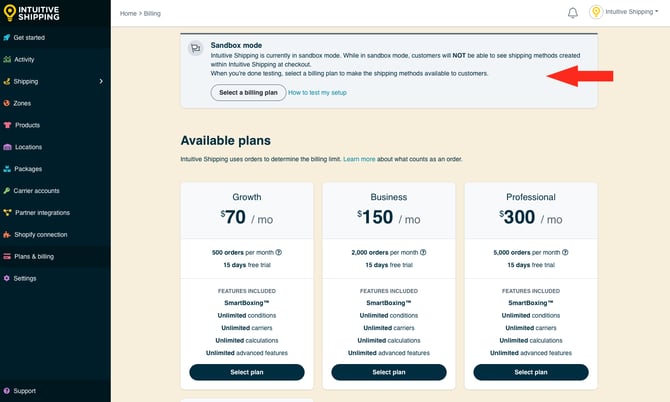
Task: Open Locations using its sidebar icon
Action: (7, 147)
